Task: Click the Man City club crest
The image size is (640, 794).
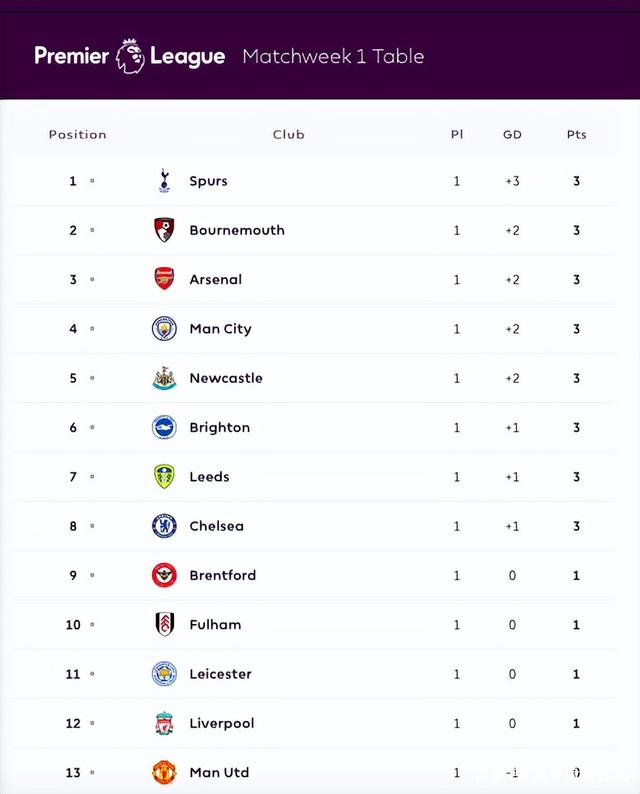Action: [164, 329]
